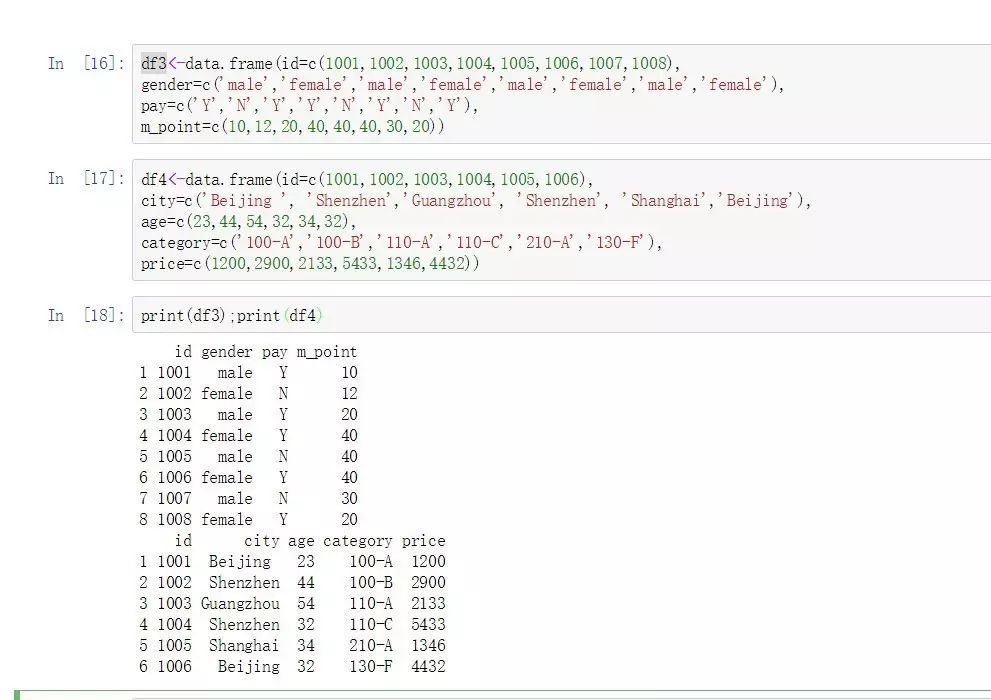Click price value '4432' in df4 output
Image resolution: width=991 pixels, height=700 pixels.
click(428, 666)
